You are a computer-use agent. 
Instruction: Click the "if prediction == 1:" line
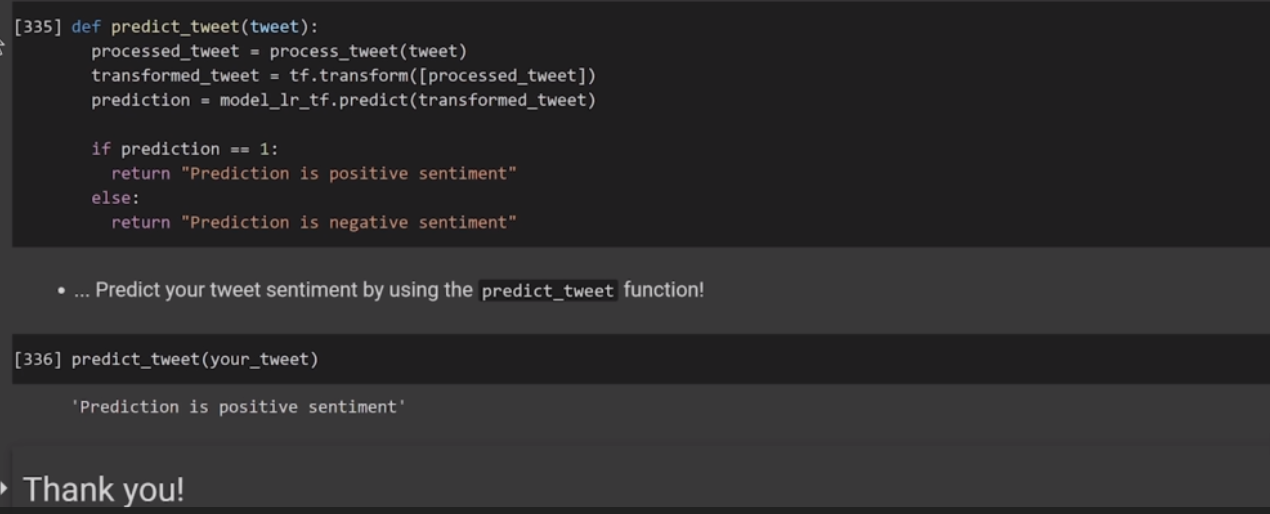point(185,149)
